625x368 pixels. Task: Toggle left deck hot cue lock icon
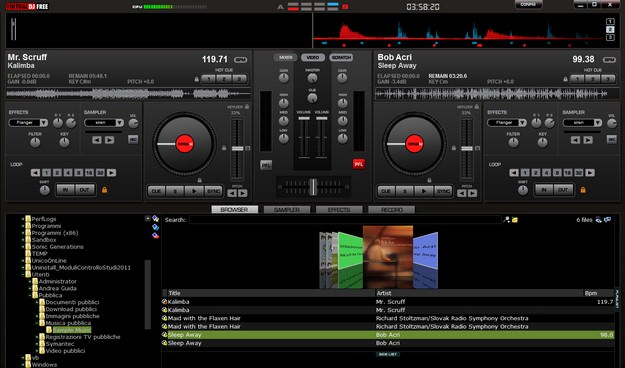pos(196,79)
